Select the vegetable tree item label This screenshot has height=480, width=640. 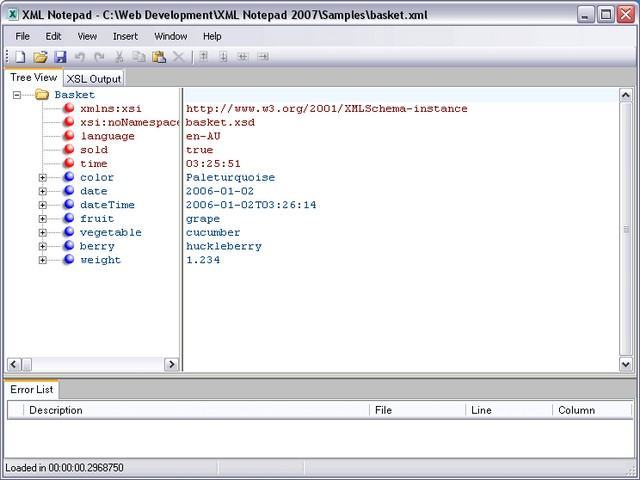point(111,233)
